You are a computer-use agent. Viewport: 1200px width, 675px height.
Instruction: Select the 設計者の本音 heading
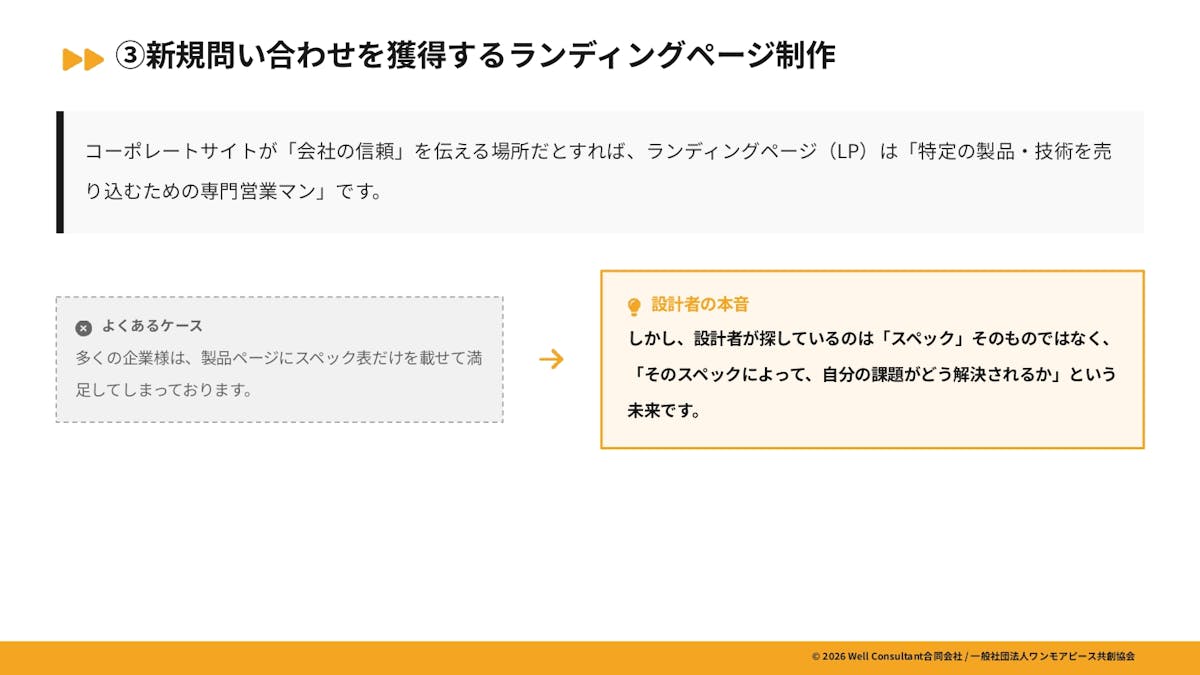(x=700, y=304)
